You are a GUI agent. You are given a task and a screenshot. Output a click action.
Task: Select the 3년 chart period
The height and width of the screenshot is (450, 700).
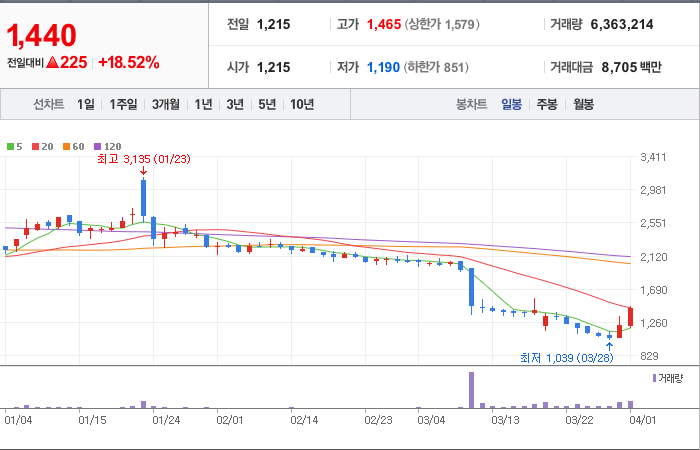coord(235,104)
